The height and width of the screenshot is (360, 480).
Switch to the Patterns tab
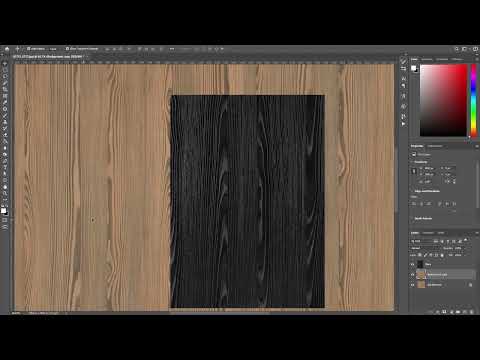click(457, 59)
